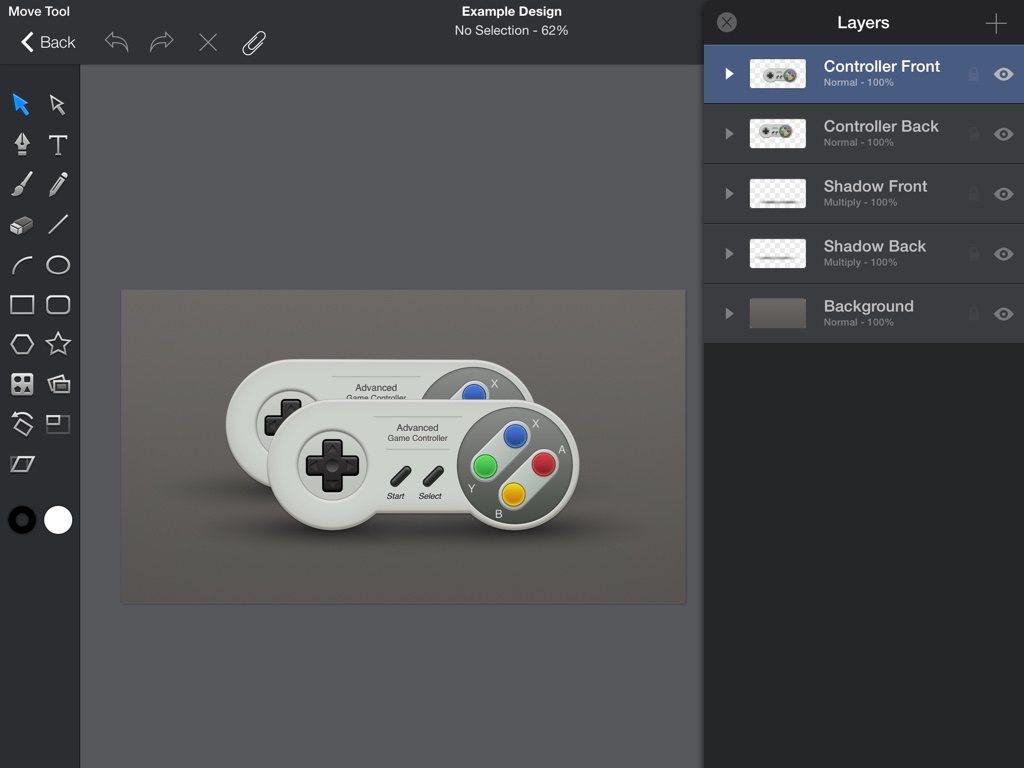Screen dimensions: 1024x768
Task: Expand the Shadow Front layer
Action: click(729, 194)
